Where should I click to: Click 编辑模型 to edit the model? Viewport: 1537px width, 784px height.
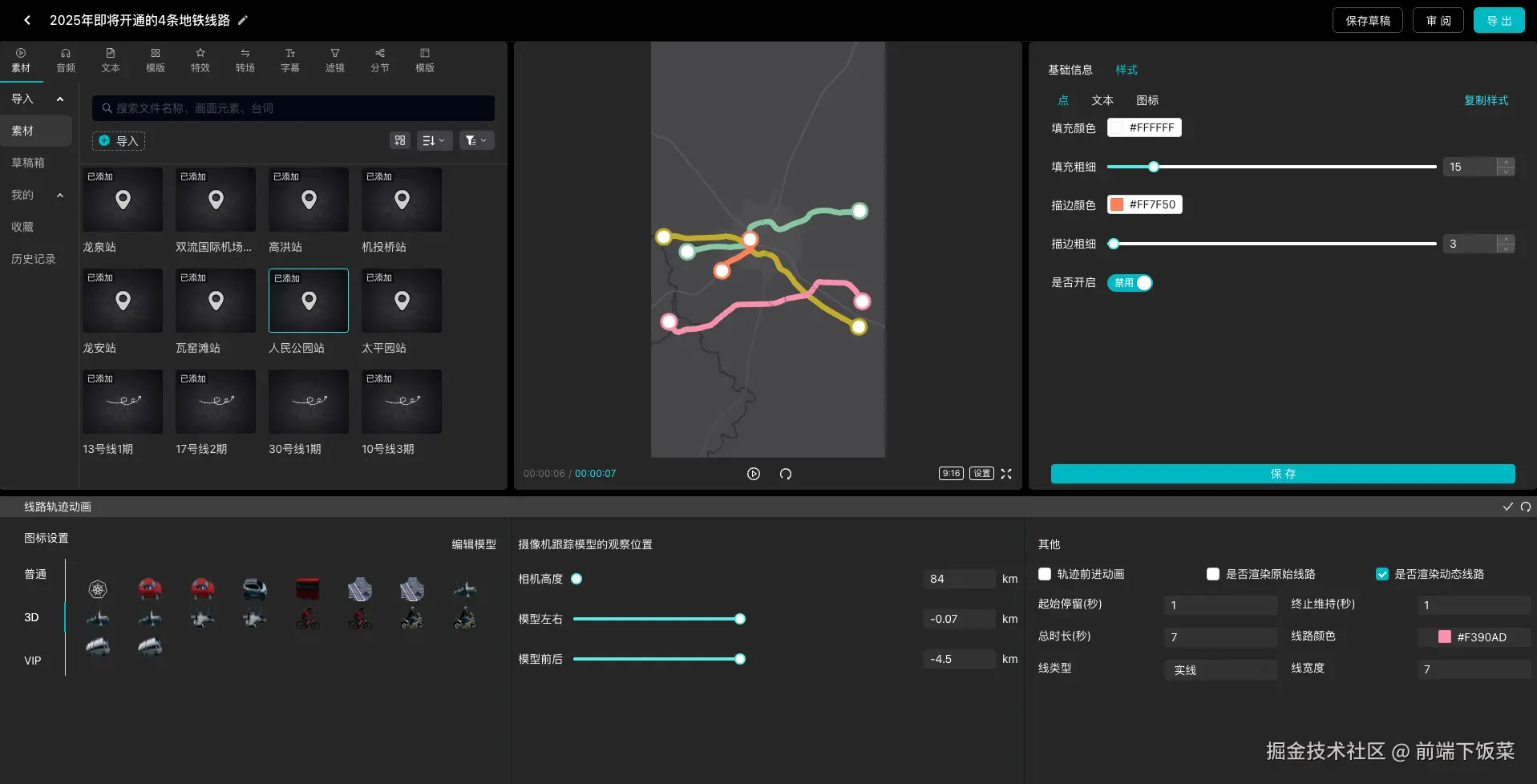pyautogui.click(x=474, y=544)
